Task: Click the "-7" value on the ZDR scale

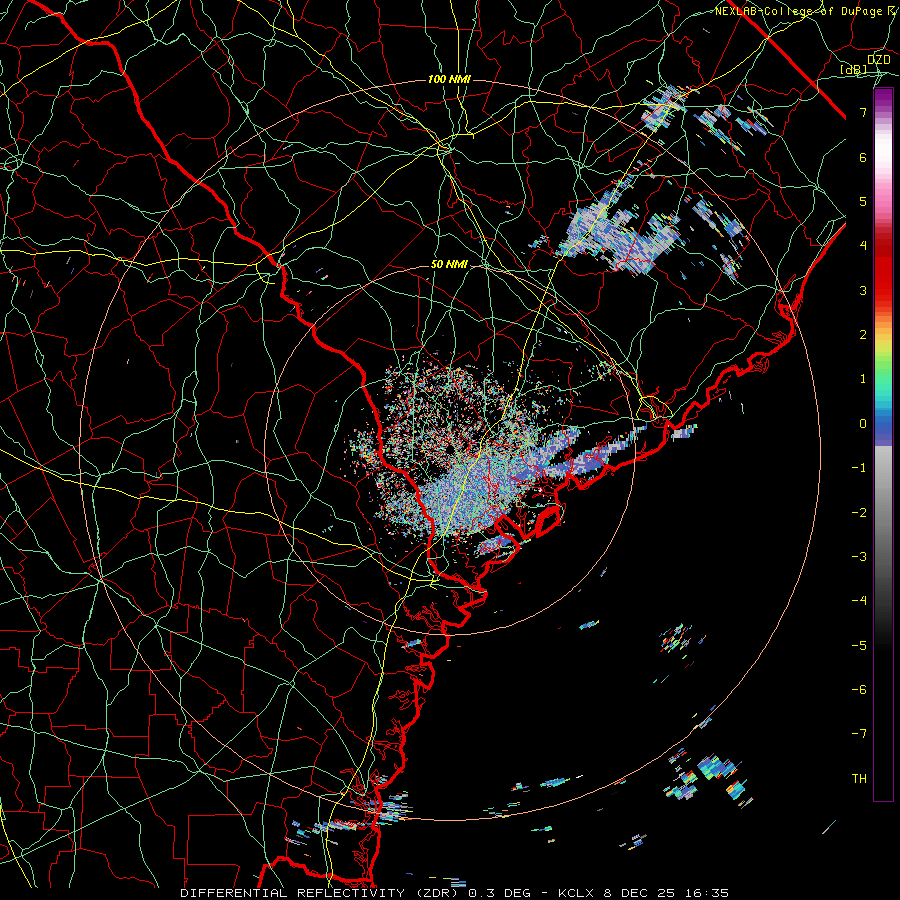Action: 859,734
